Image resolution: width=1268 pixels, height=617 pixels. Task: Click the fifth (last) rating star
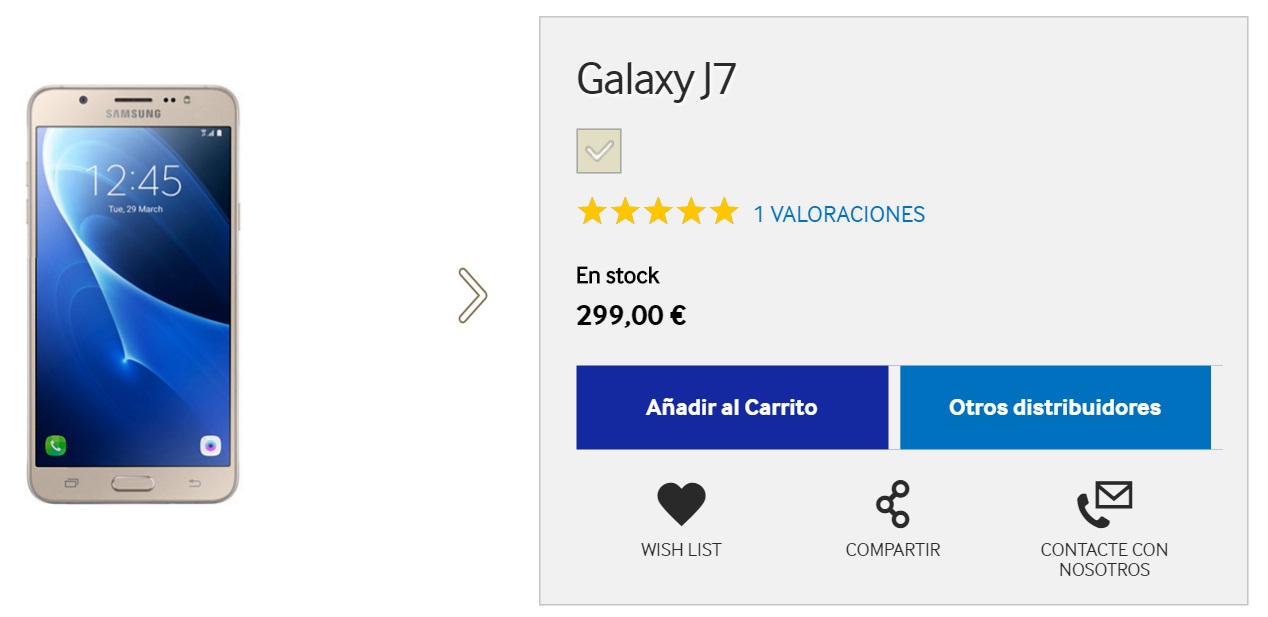(723, 212)
